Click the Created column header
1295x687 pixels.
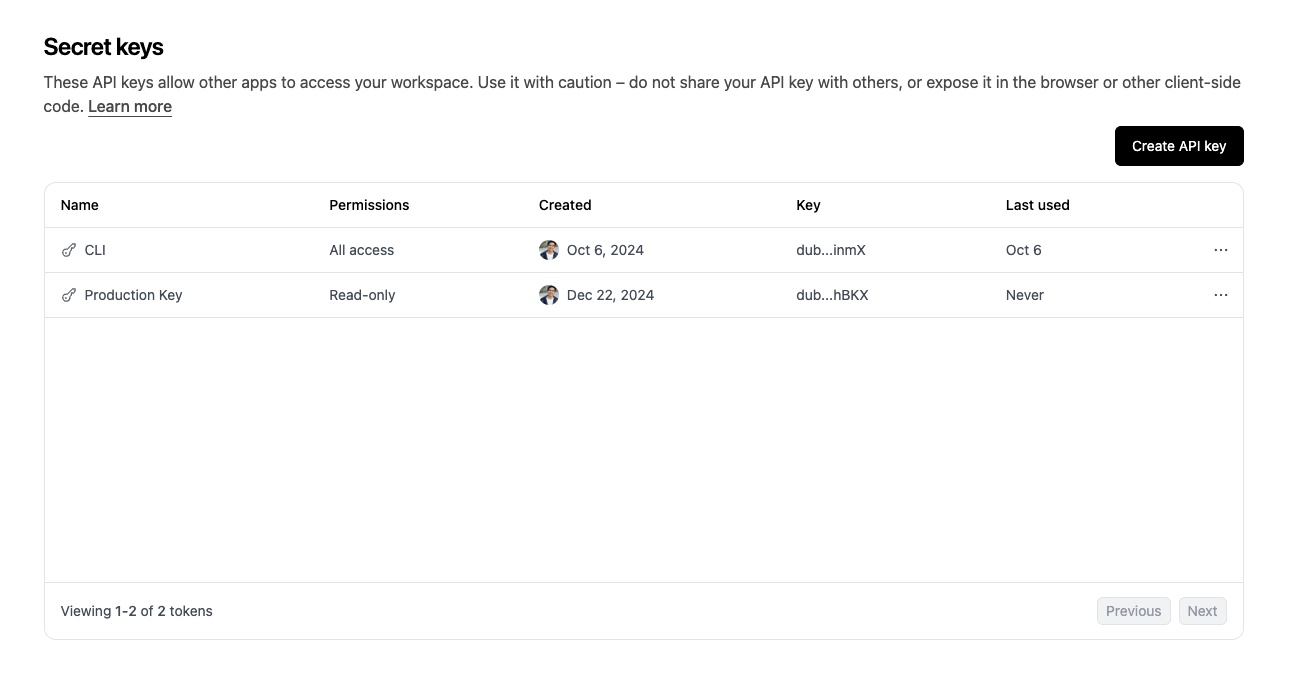(x=565, y=205)
